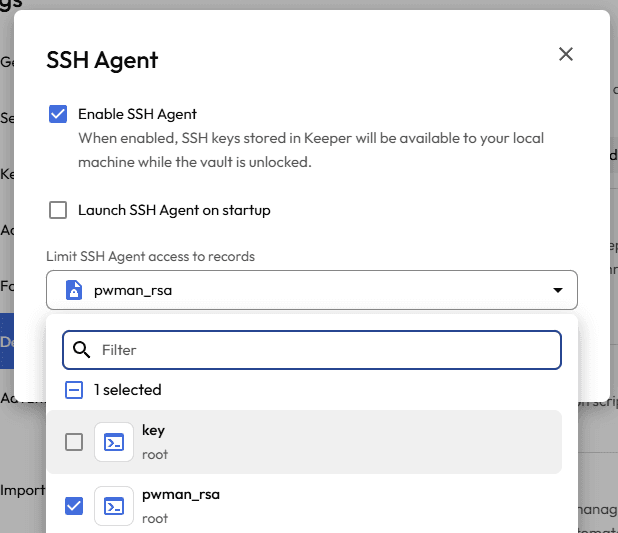618x533 pixels.
Task: Tick the checkbox for the key record
Action: point(74,442)
